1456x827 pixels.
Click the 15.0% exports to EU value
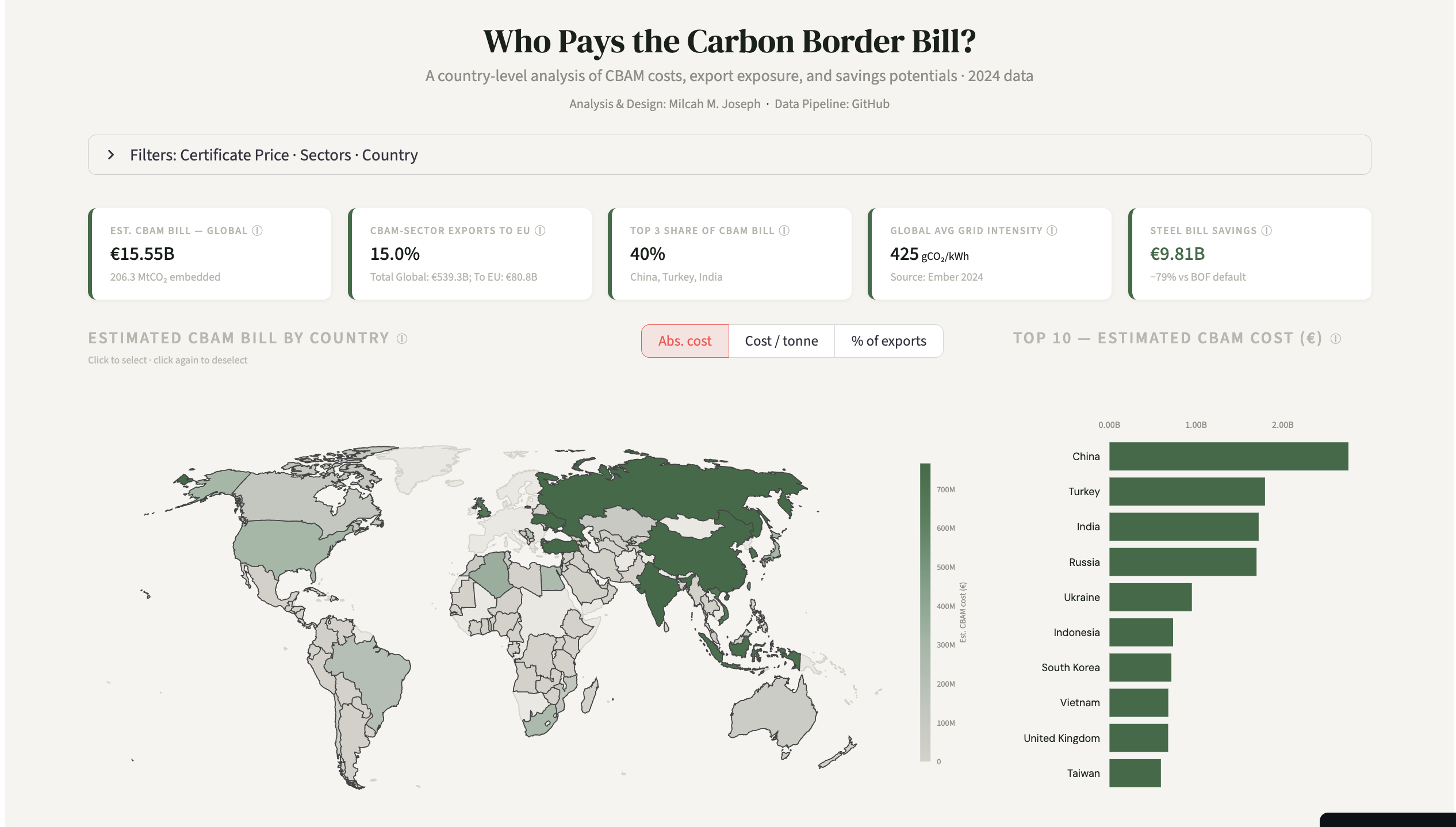pos(394,254)
